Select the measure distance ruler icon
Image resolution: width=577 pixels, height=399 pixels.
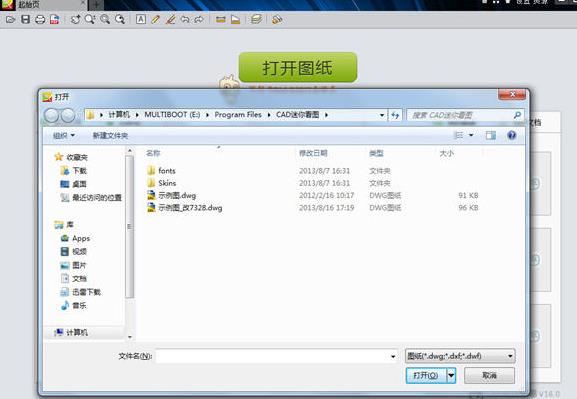[220, 19]
